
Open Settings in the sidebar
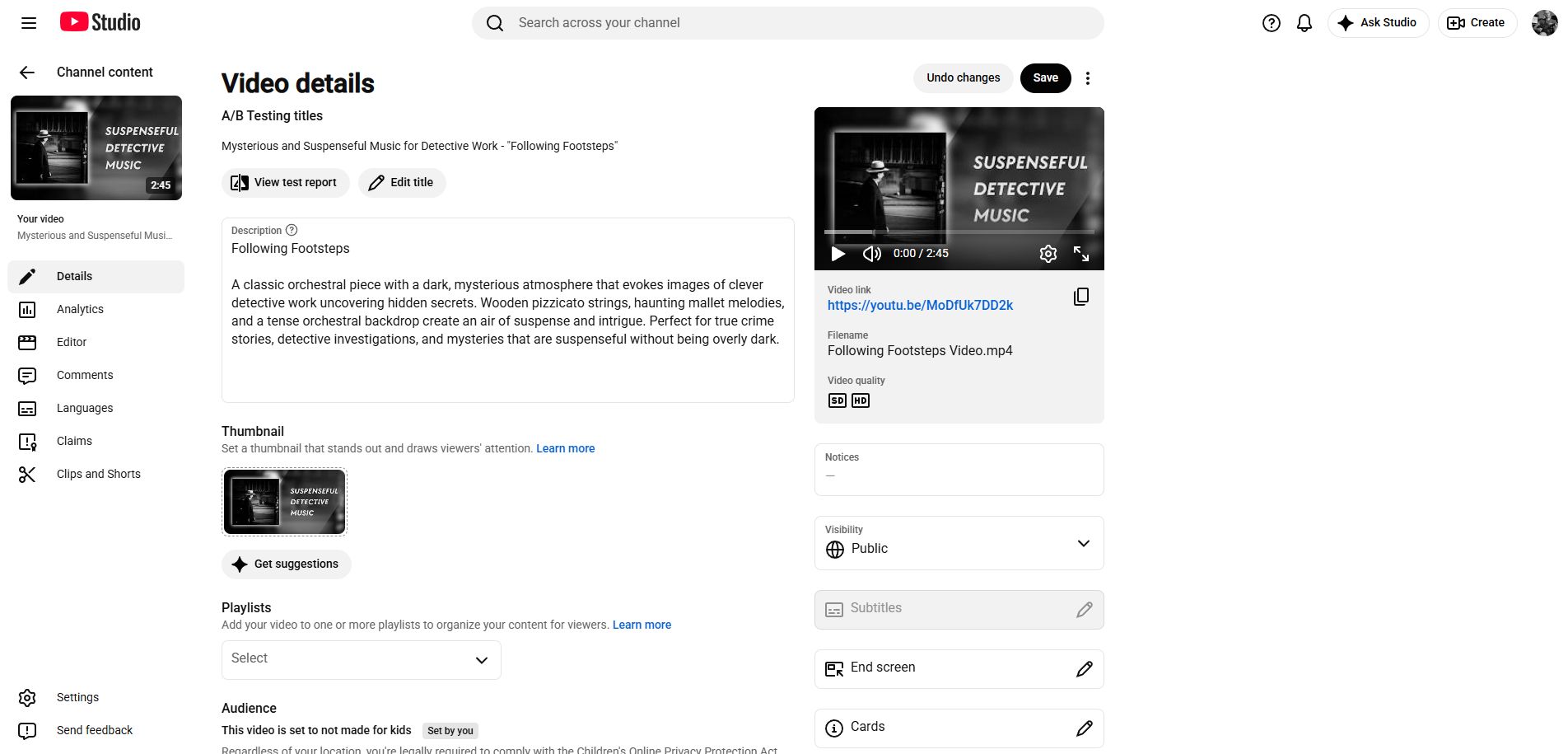point(96,698)
